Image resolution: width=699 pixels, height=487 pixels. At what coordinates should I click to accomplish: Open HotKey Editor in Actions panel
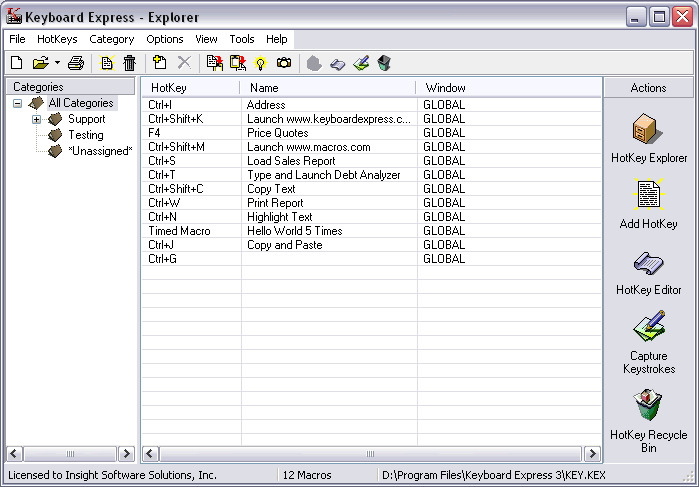pyautogui.click(x=649, y=273)
